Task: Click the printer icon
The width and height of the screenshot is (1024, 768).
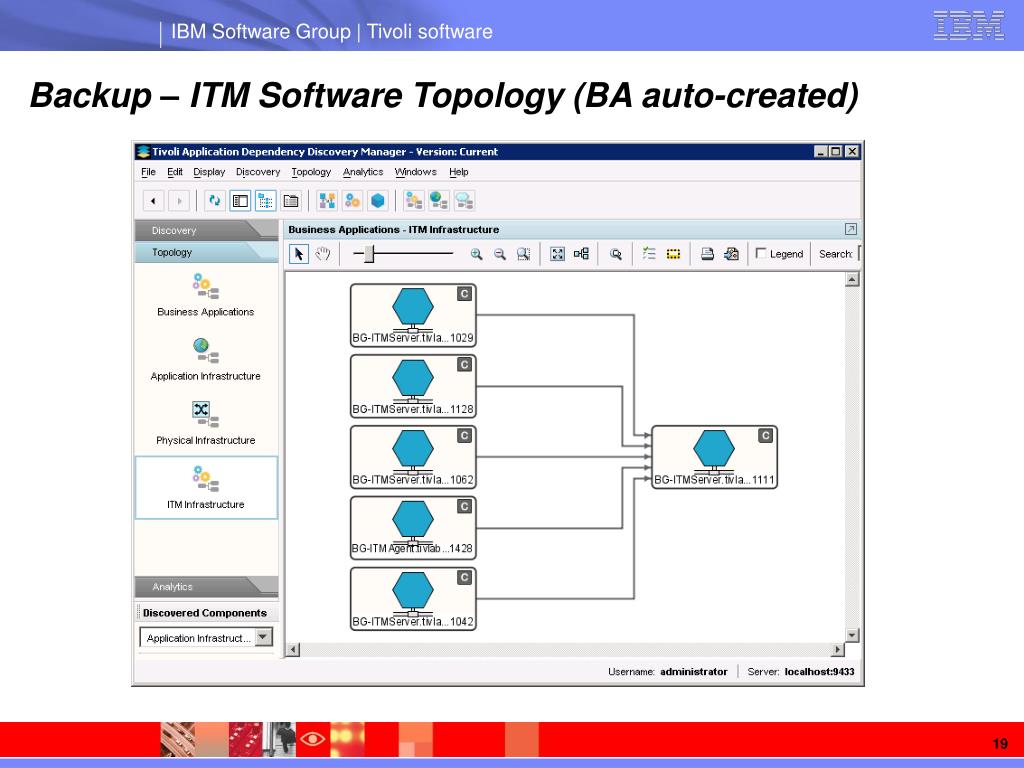Action: (x=707, y=254)
